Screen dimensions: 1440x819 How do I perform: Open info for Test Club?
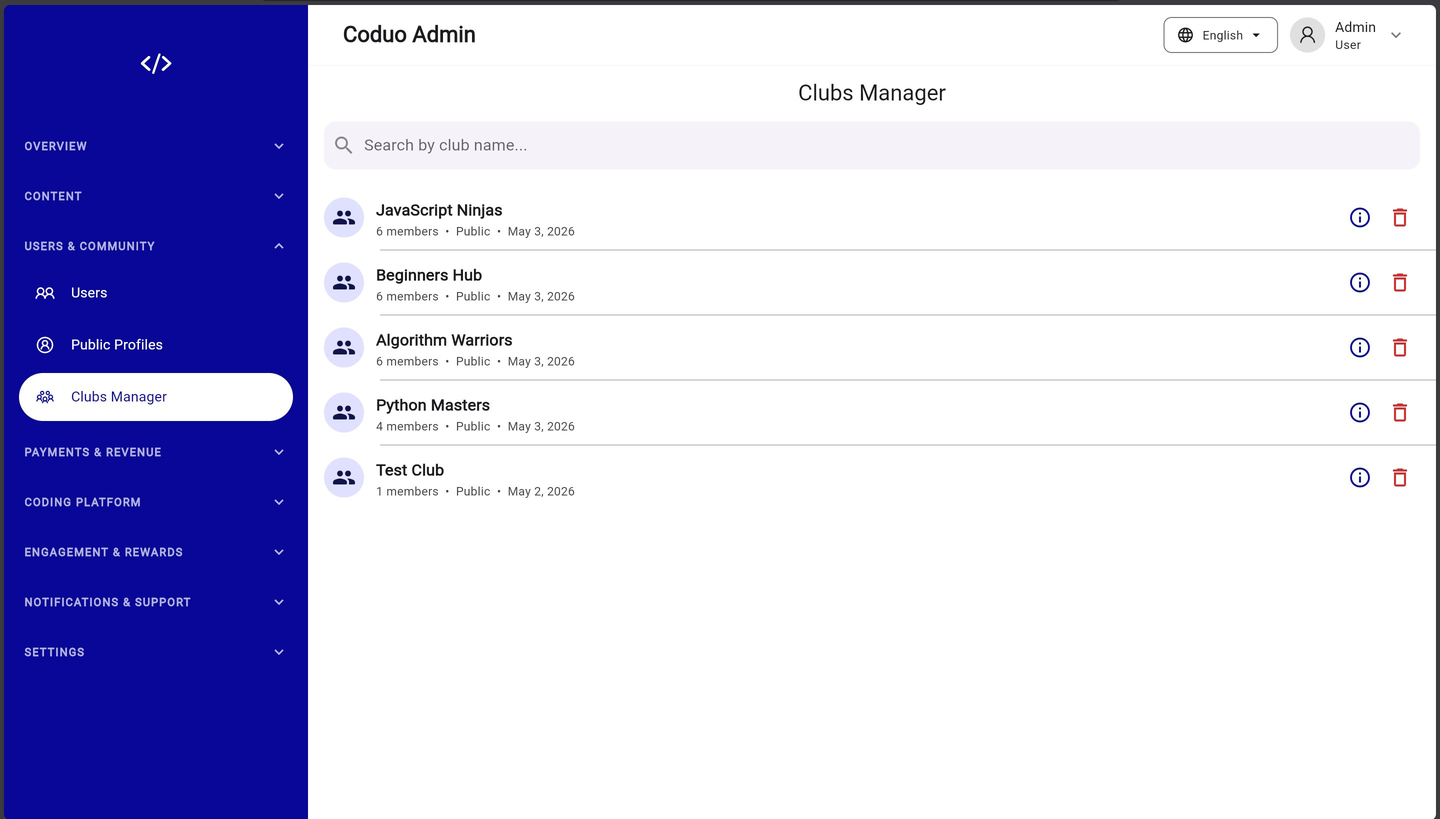pos(1360,477)
